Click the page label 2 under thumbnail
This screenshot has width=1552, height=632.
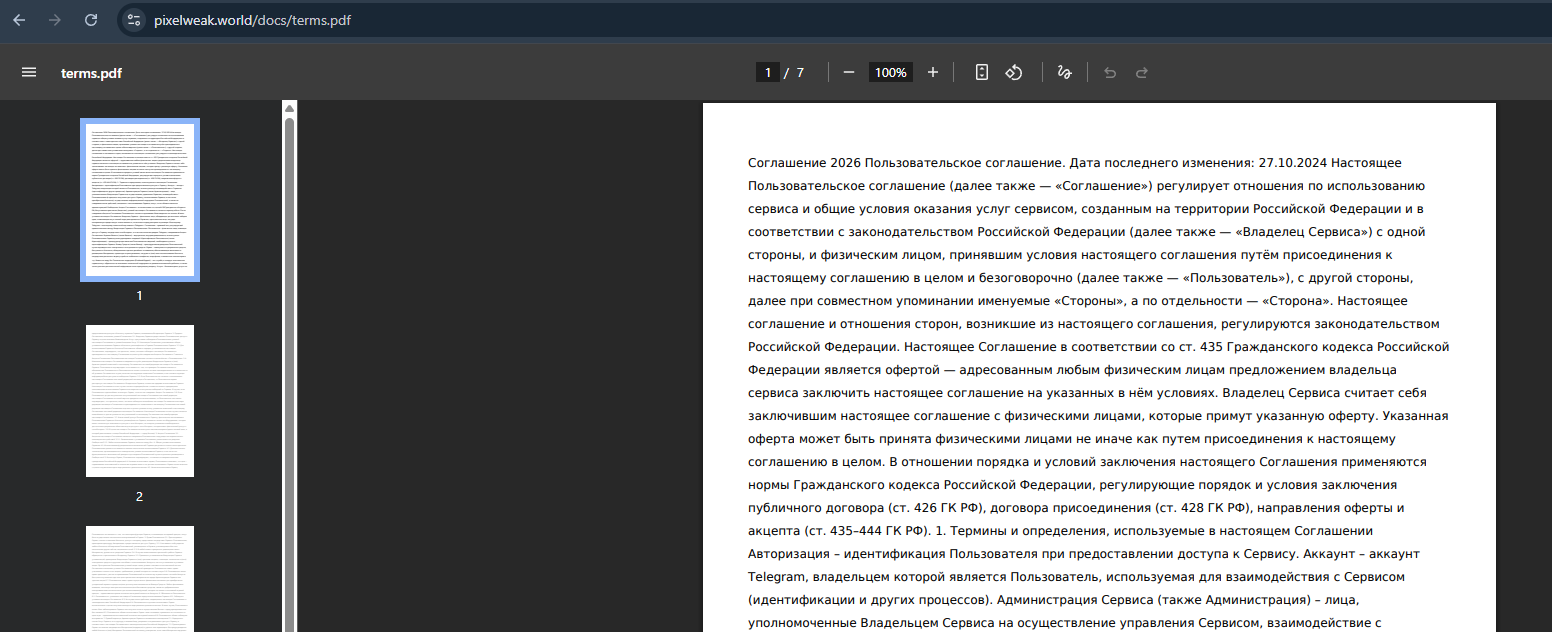click(140, 496)
